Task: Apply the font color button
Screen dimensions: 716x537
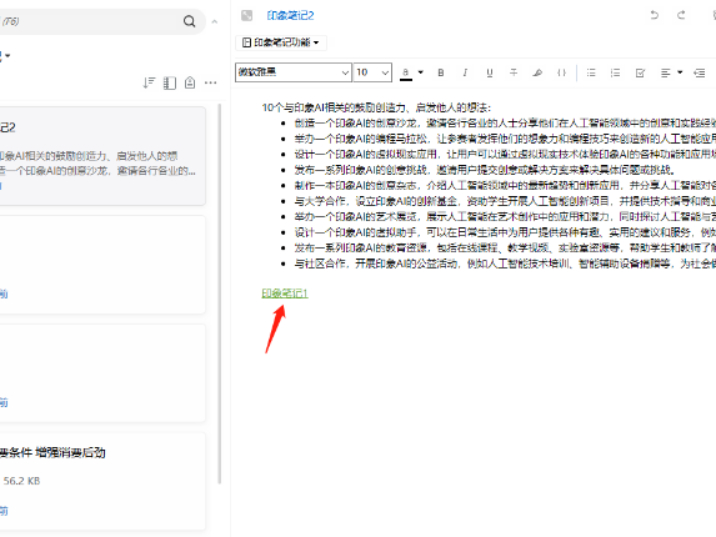Action: tap(405, 73)
